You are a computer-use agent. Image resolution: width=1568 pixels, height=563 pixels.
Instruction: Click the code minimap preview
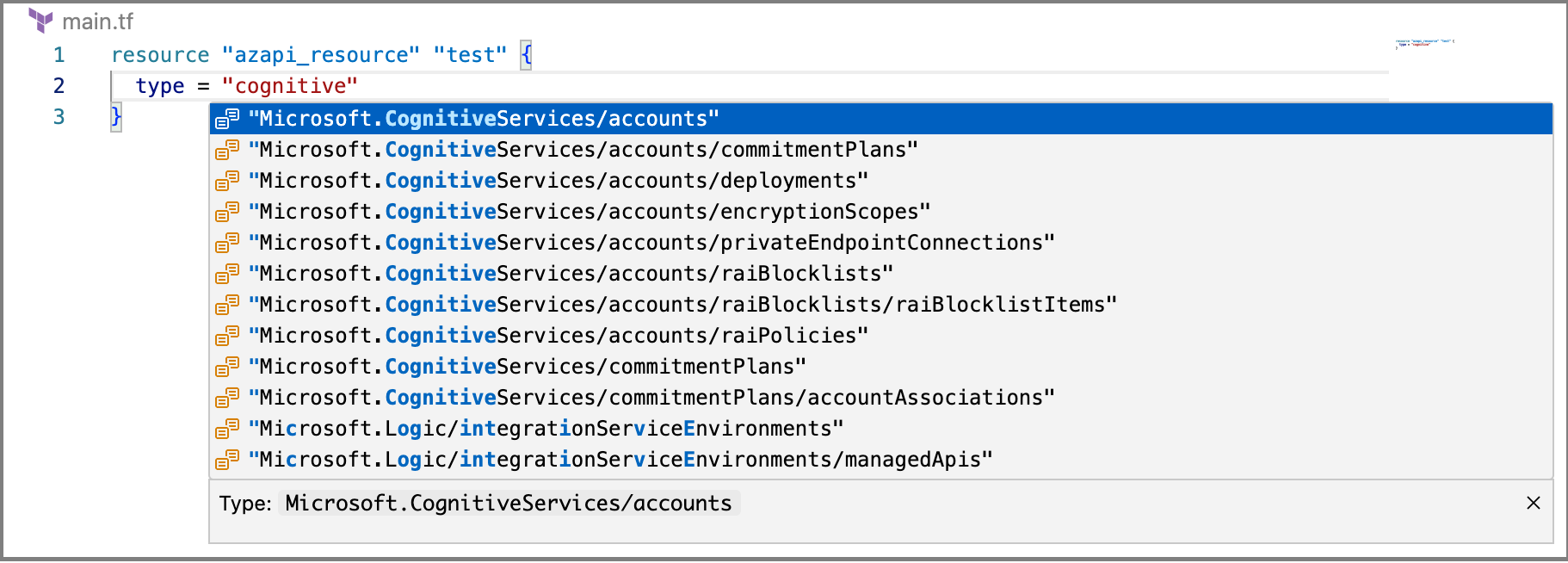(x=1424, y=43)
